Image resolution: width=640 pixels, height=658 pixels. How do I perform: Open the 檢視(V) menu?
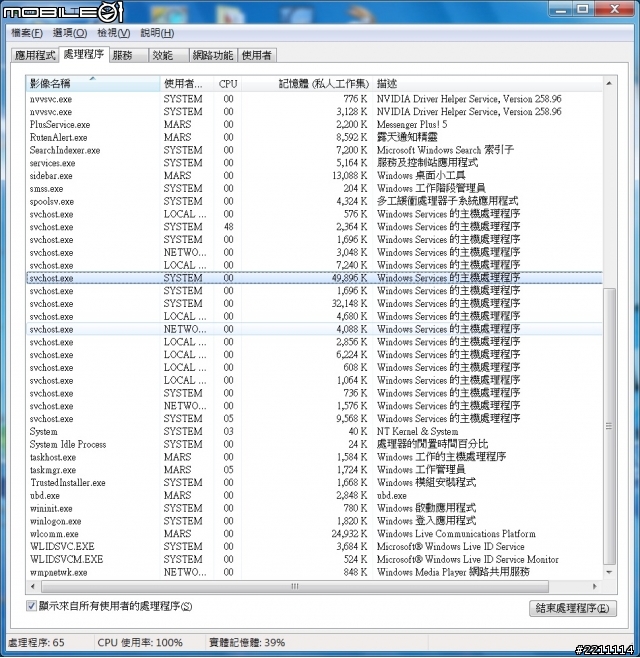pyautogui.click(x=113, y=33)
